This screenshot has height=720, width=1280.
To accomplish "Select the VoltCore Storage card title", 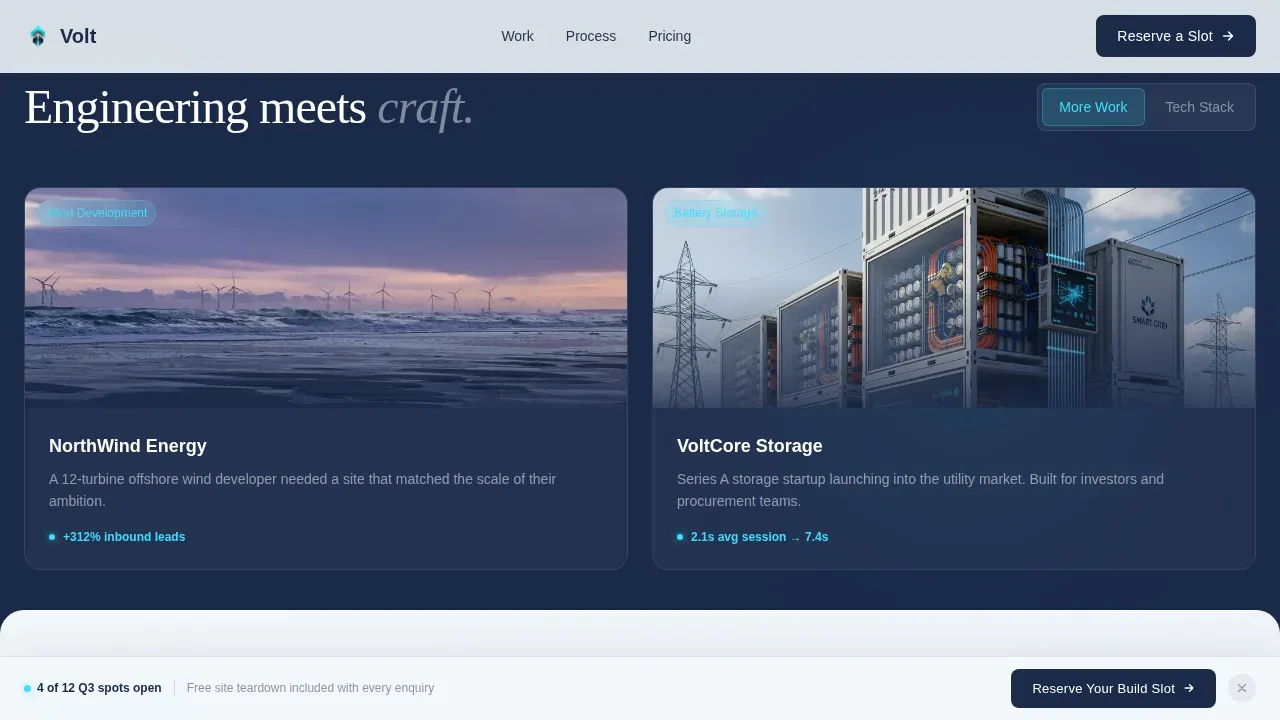I will click(750, 446).
